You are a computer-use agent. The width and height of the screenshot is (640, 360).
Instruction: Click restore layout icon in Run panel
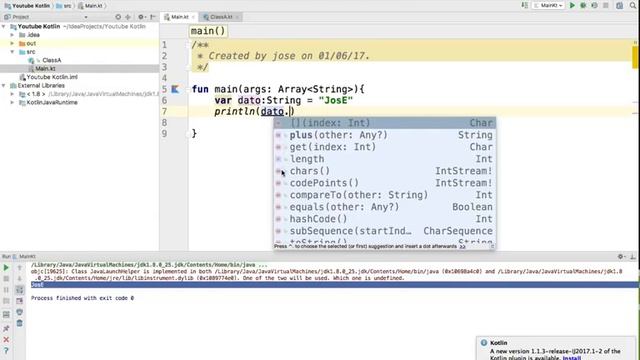(6, 315)
